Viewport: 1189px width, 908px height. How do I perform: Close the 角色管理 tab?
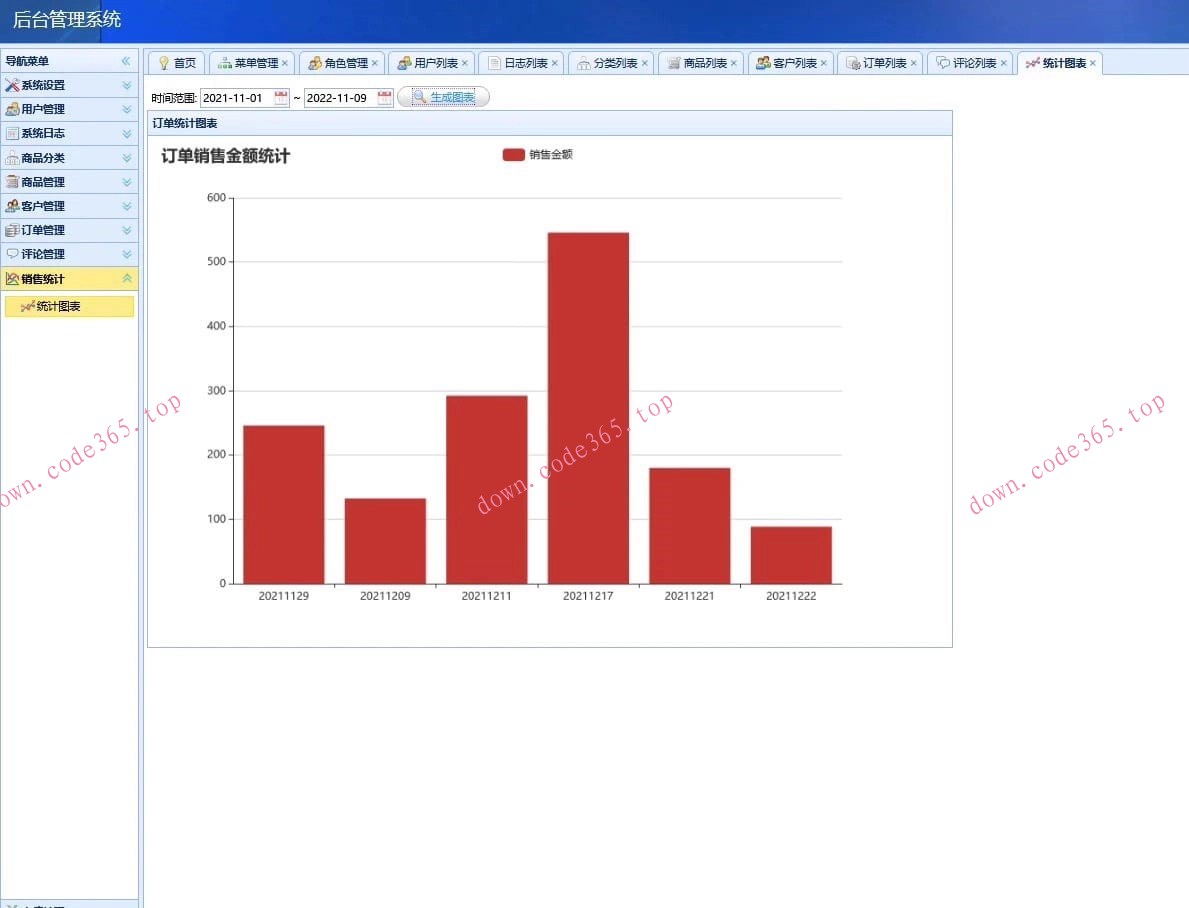[x=375, y=63]
